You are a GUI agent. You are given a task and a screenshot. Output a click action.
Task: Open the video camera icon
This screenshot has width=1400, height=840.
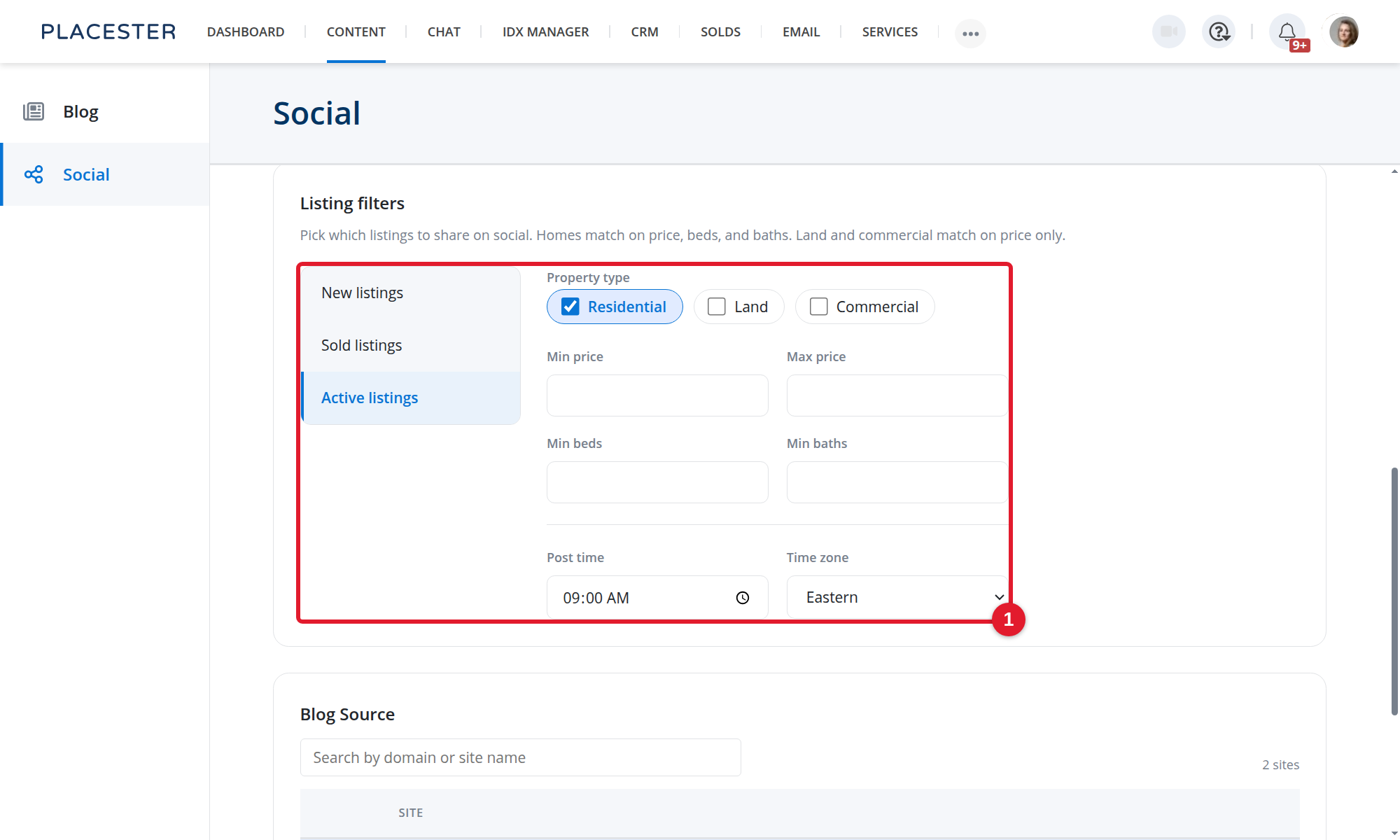1169,31
